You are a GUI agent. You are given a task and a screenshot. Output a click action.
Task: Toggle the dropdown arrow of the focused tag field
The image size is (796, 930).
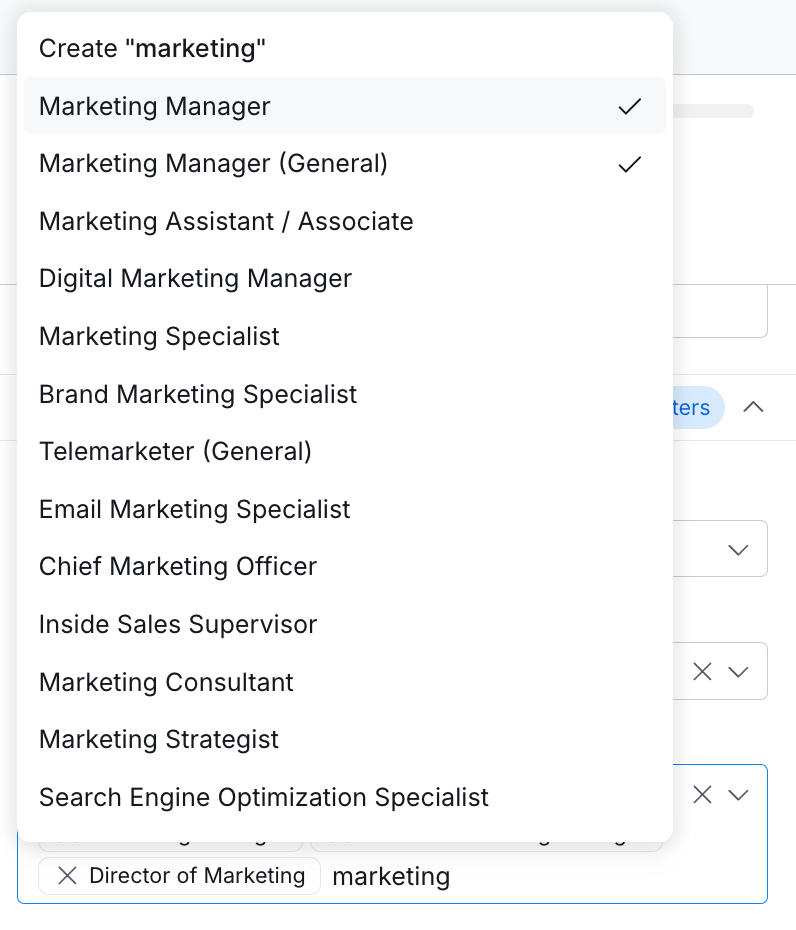(739, 795)
